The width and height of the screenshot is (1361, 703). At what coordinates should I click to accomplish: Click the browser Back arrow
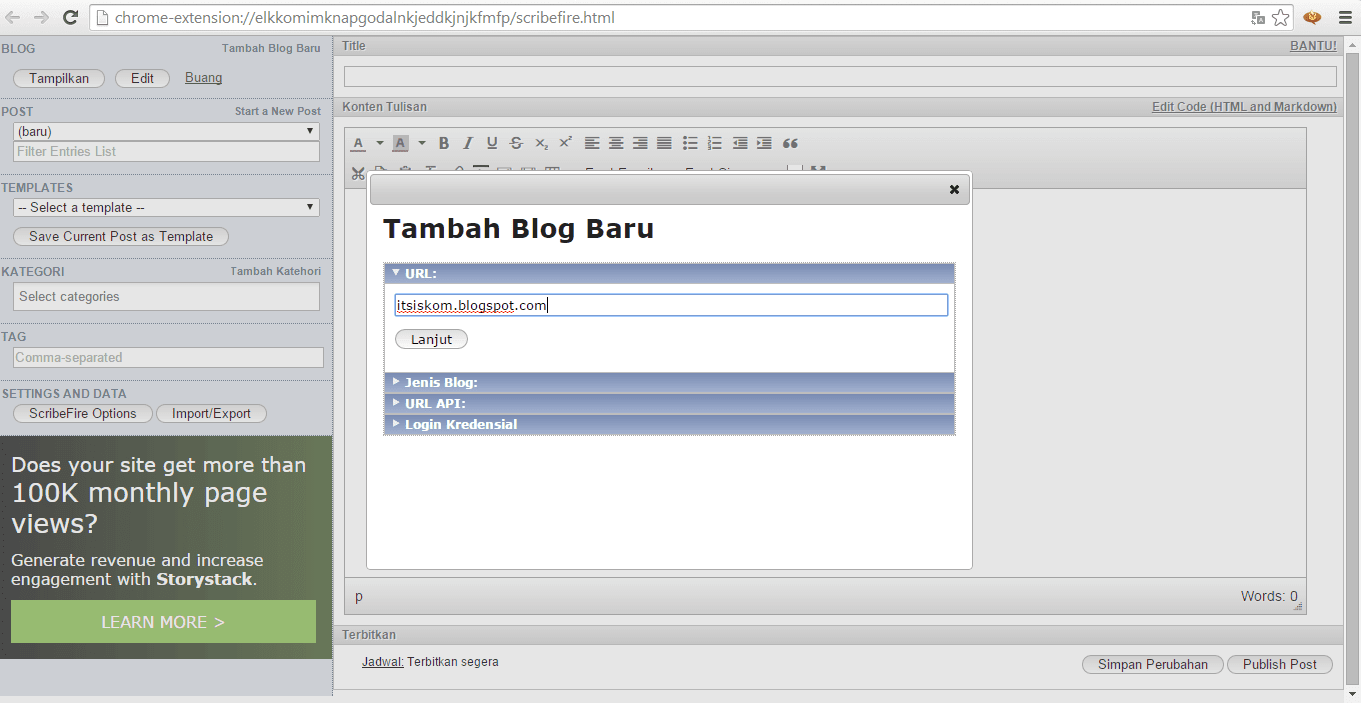(13, 17)
